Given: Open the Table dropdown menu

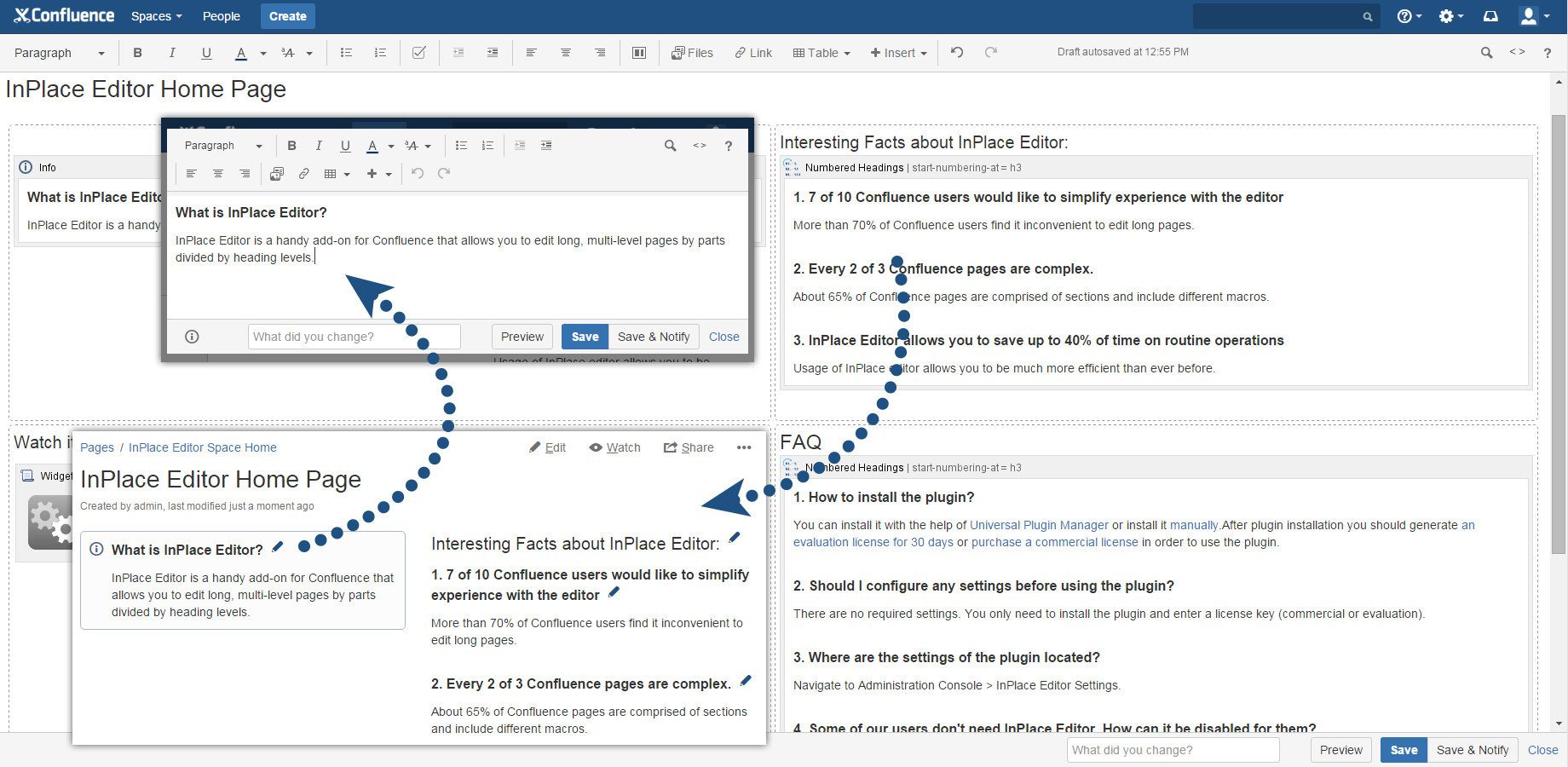Looking at the screenshot, I should click(x=821, y=53).
